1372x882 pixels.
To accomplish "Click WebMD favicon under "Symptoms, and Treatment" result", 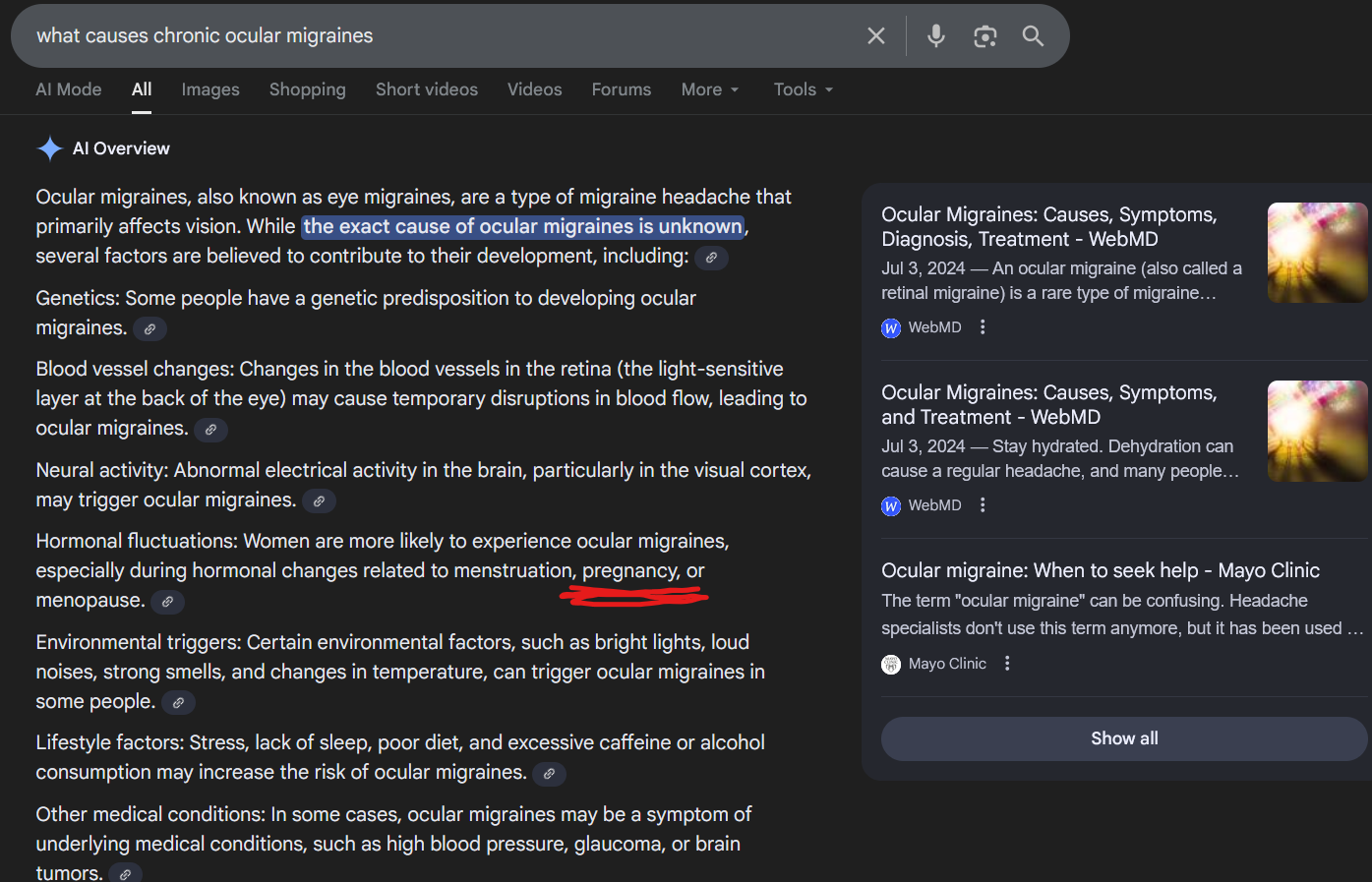I will [891, 506].
